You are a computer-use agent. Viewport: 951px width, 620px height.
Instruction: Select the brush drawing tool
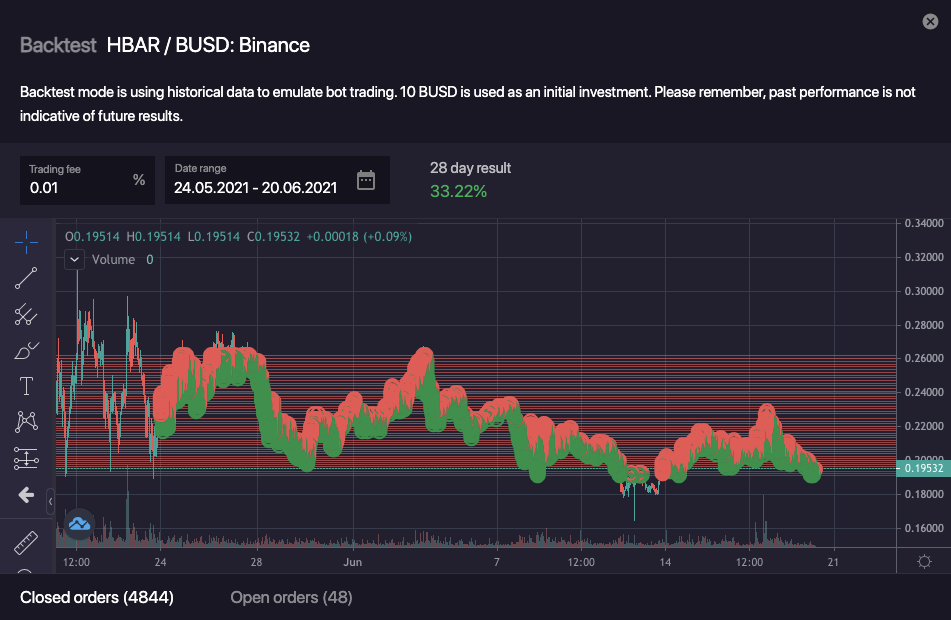(26, 351)
